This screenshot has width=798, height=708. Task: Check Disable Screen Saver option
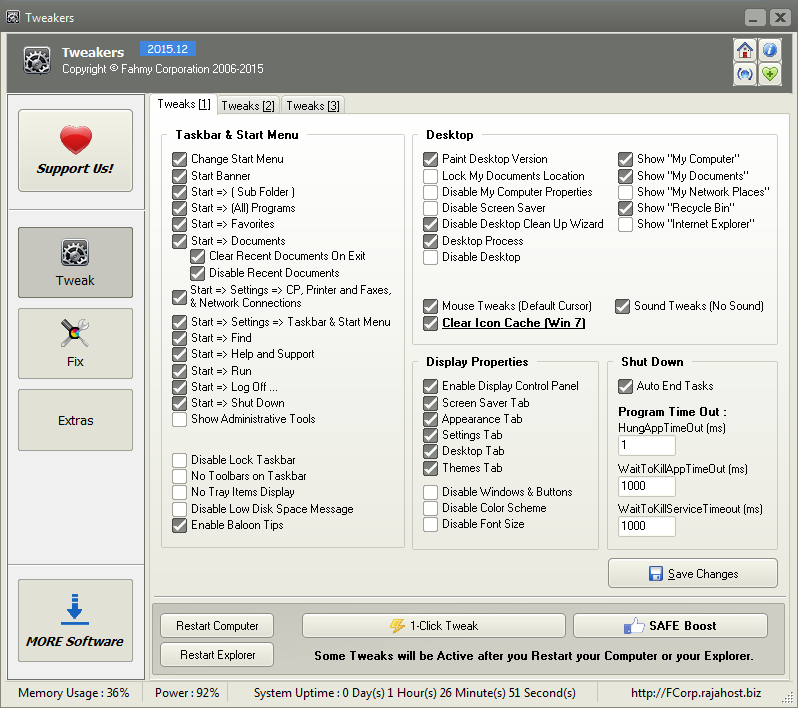click(x=431, y=208)
